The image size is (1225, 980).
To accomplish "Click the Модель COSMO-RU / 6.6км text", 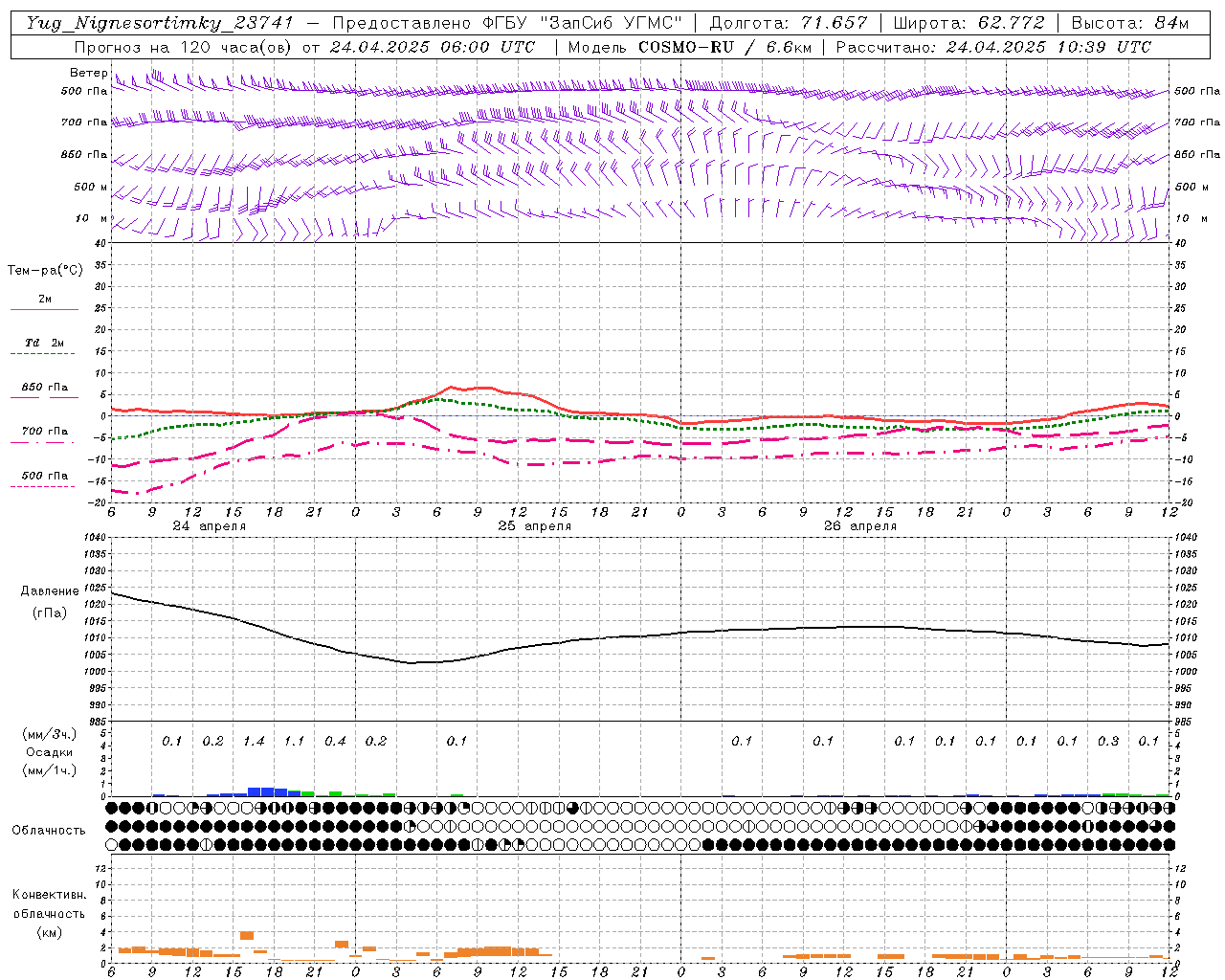I will click(x=689, y=47).
